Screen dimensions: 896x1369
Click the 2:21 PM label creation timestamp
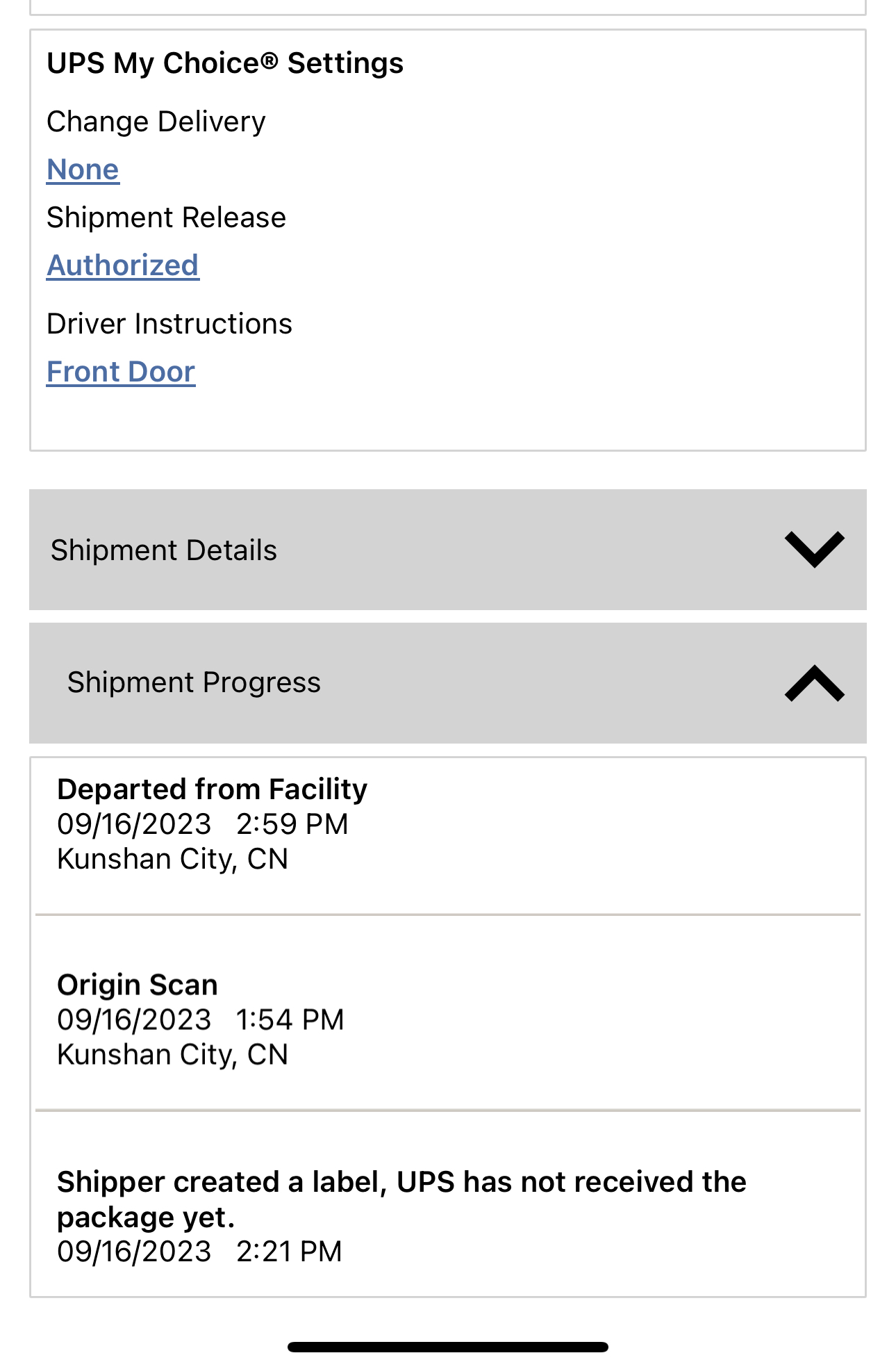(x=289, y=1252)
